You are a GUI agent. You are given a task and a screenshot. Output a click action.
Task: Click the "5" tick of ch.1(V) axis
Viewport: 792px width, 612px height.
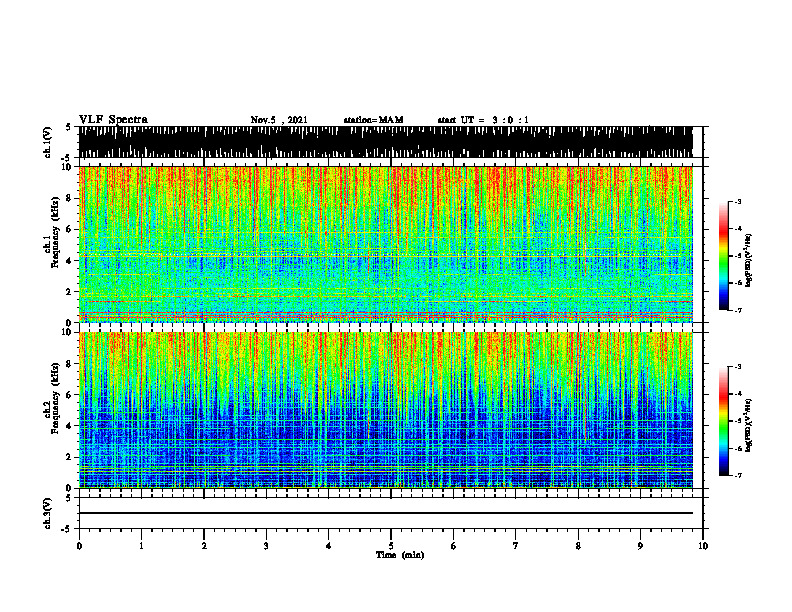pos(68,128)
